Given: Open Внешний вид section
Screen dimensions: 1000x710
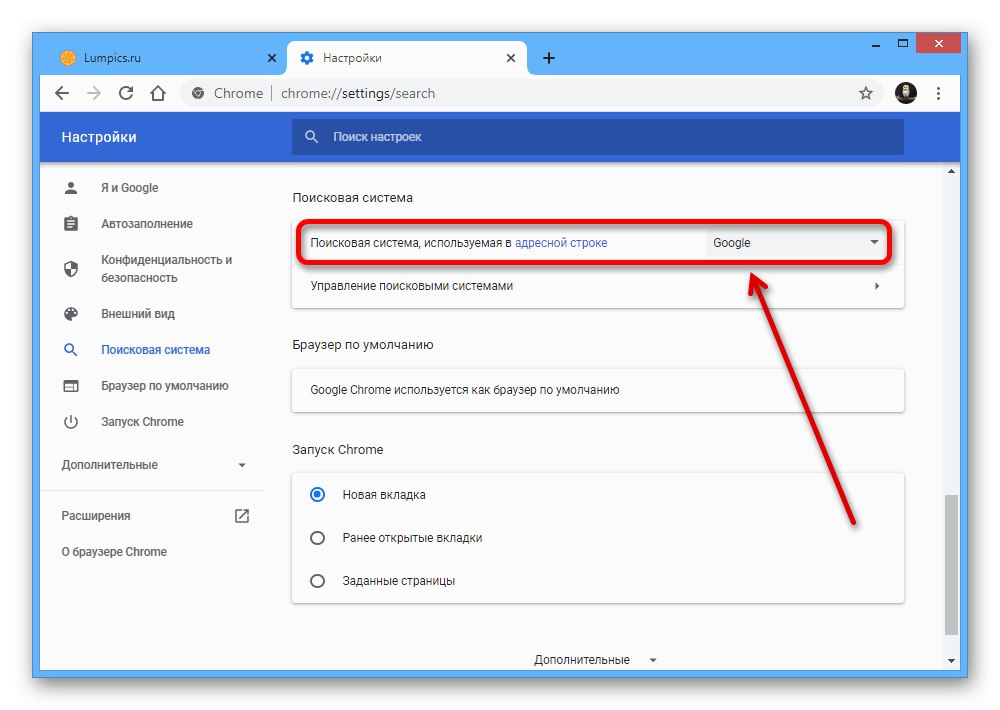Looking at the screenshot, I should tap(138, 314).
